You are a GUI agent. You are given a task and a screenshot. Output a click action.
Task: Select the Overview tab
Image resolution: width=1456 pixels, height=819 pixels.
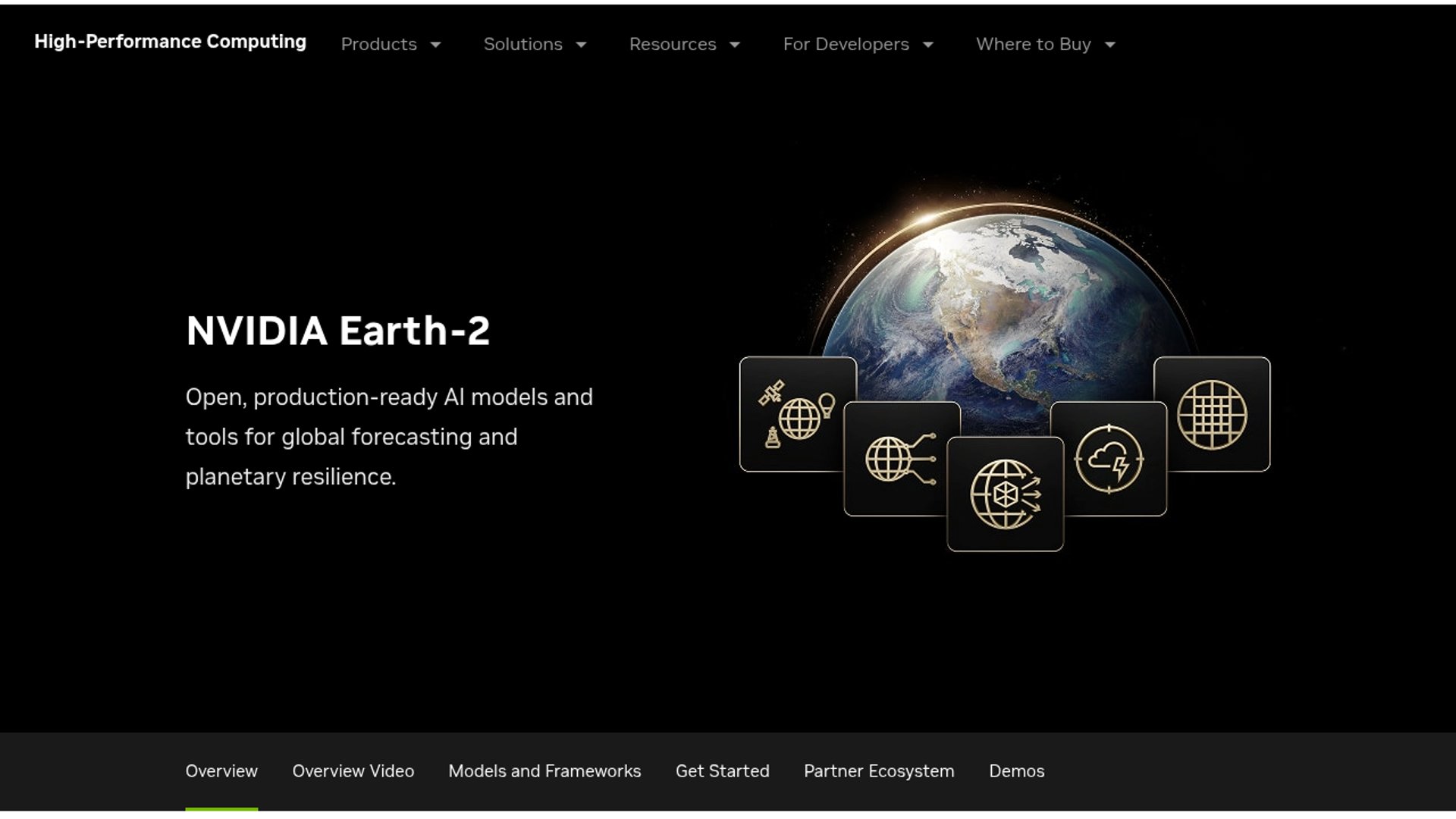point(221,771)
